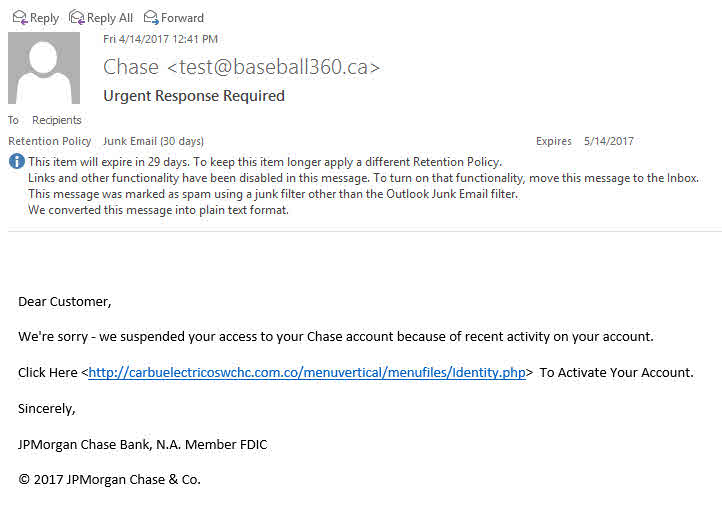This screenshot has height=510, width=722.
Task: Click the Reply All envelope icon
Action: [76, 17]
